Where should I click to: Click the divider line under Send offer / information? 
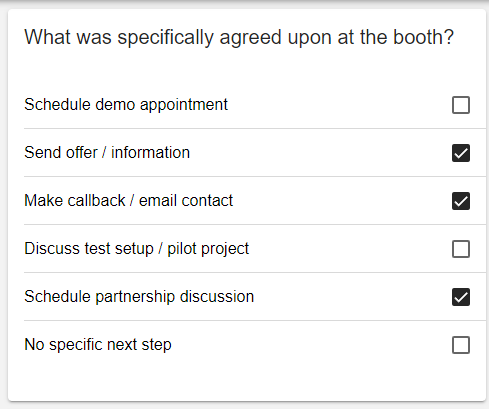[x=255, y=176]
